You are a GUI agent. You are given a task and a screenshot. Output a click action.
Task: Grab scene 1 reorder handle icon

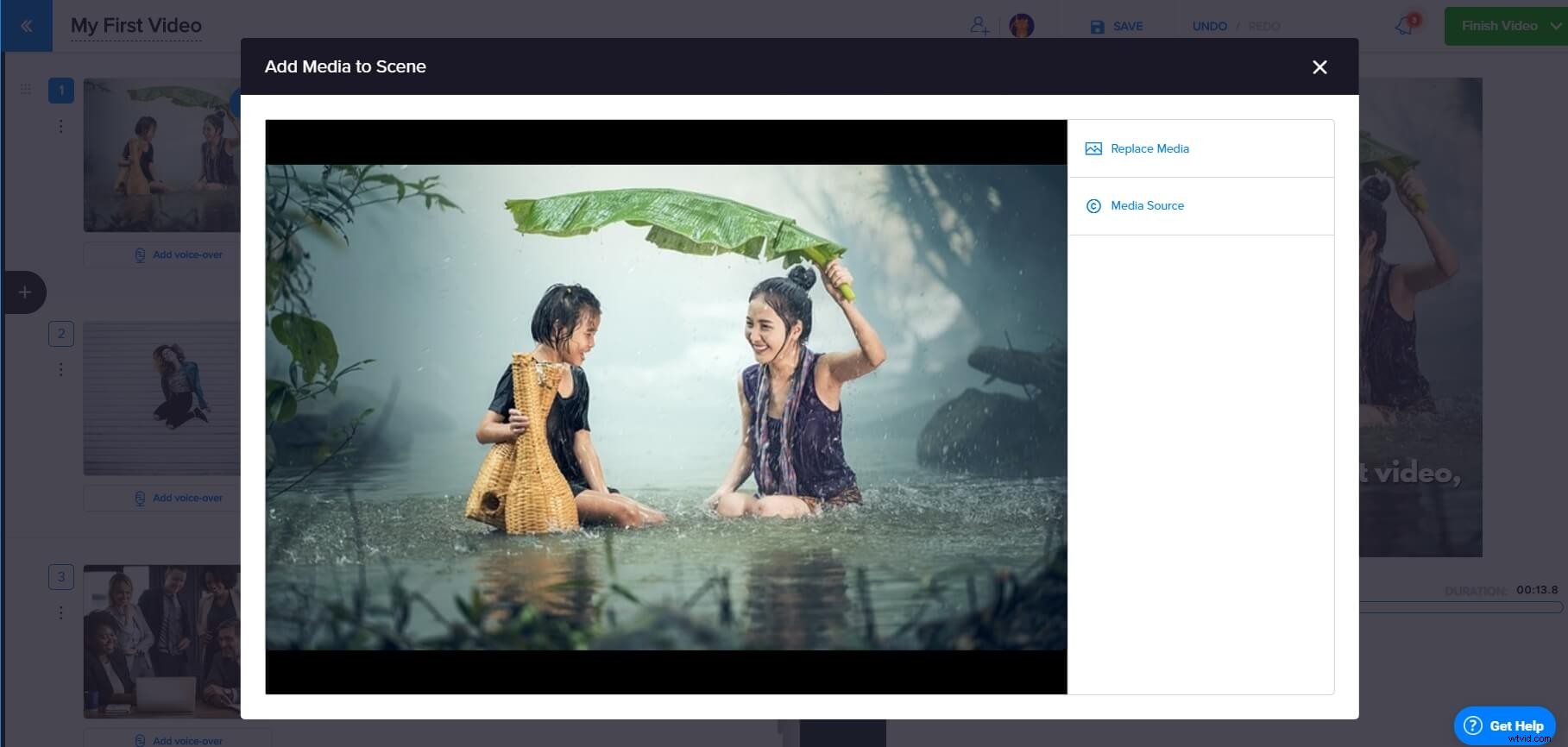[x=26, y=89]
